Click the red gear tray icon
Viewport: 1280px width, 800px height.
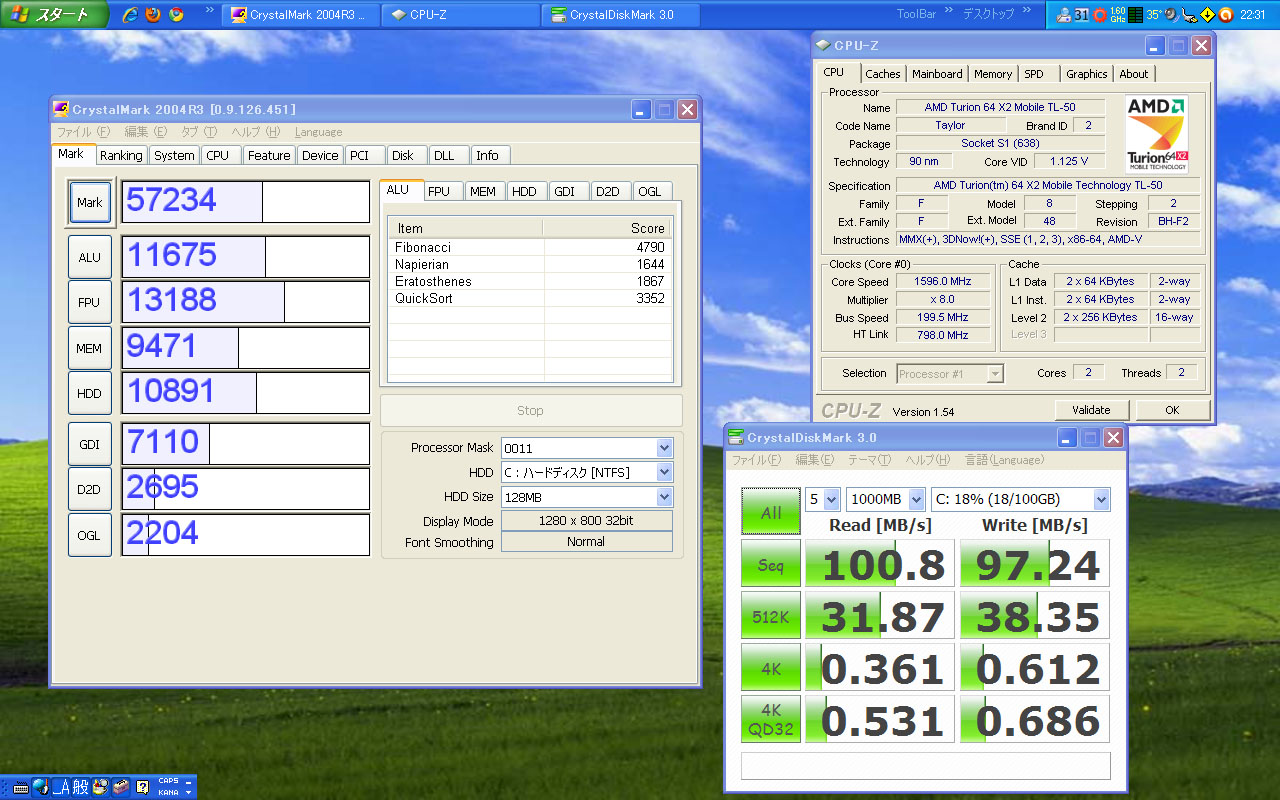coord(1100,15)
